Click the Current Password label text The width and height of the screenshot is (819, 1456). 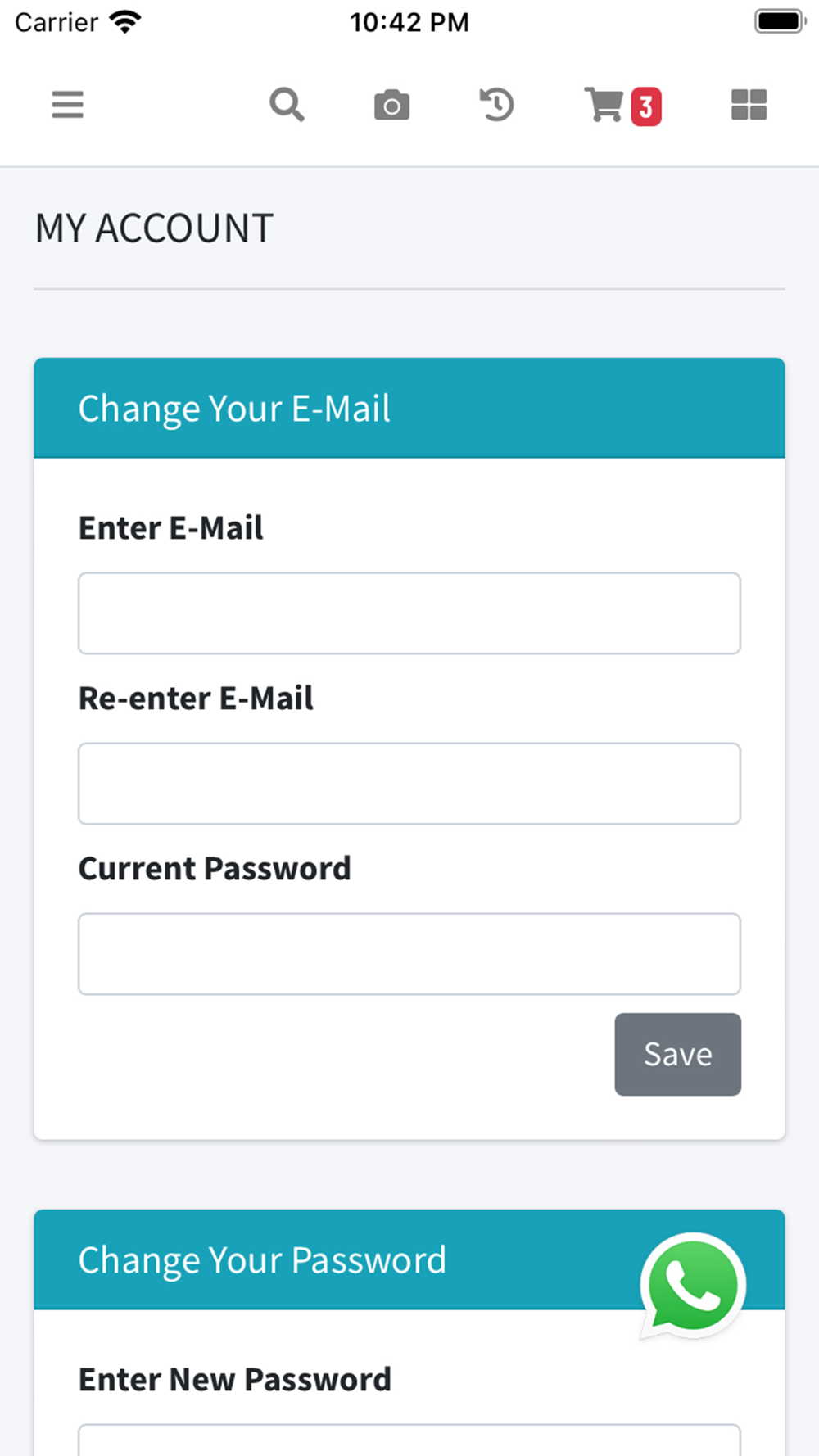tap(215, 869)
